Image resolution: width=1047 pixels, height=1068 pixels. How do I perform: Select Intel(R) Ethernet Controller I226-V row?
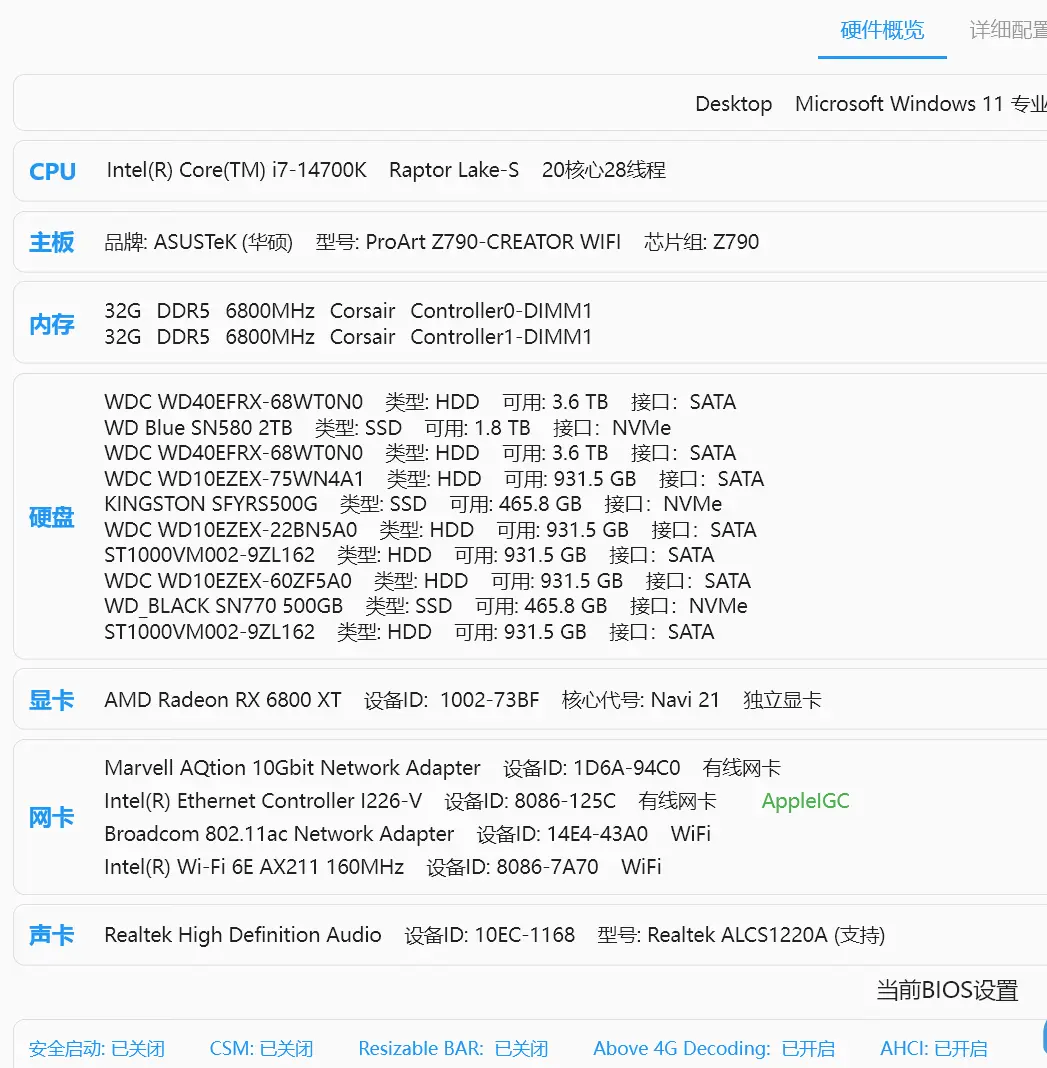click(x=411, y=801)
